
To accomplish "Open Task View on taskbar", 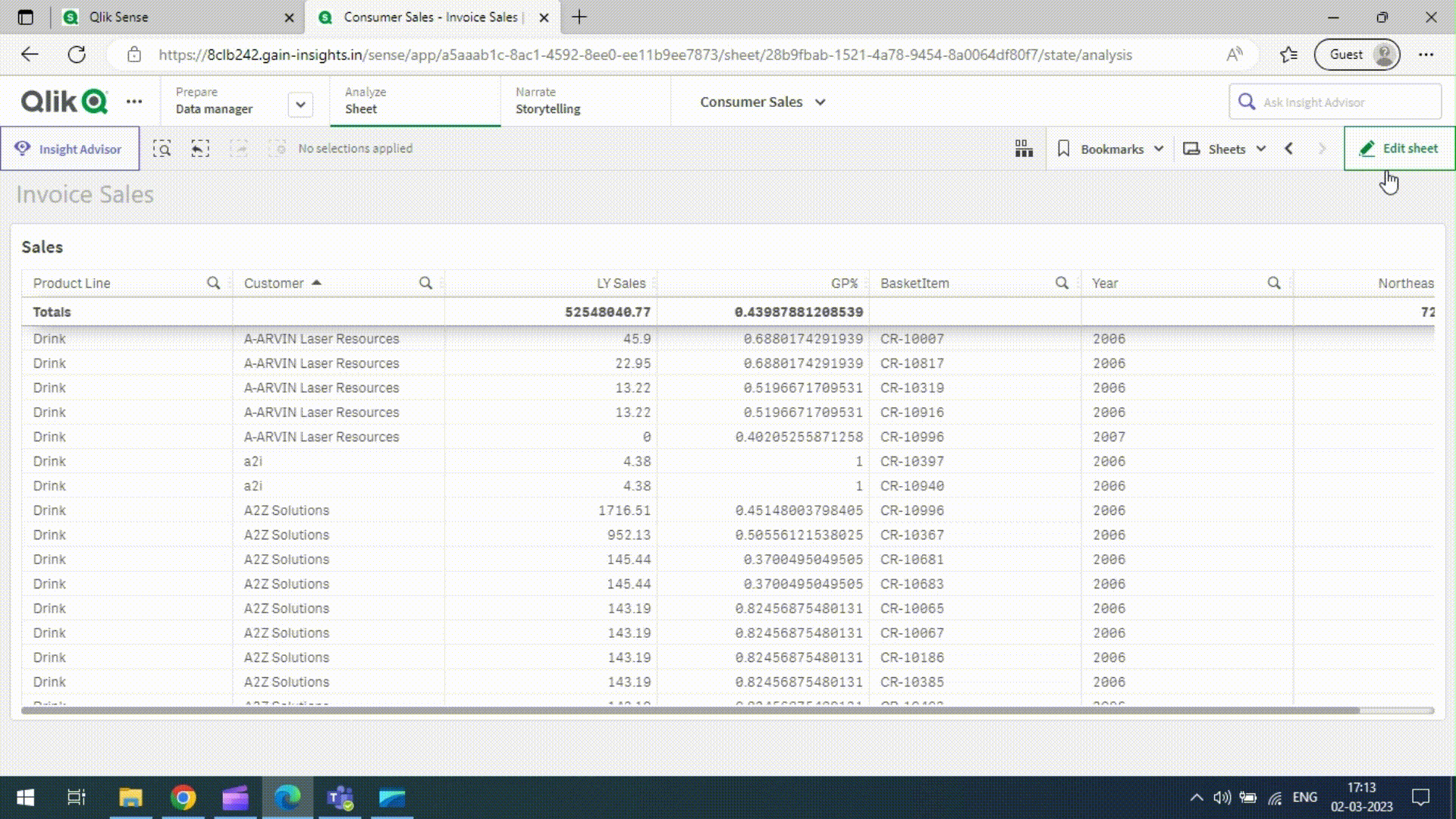I will [x=77, y=798].
